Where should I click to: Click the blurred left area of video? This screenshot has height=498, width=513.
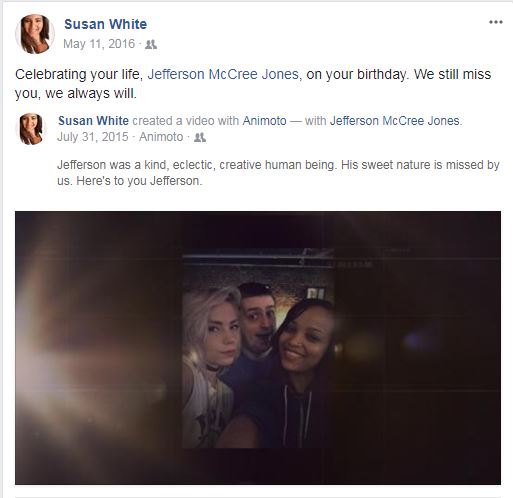click(99, 348)
